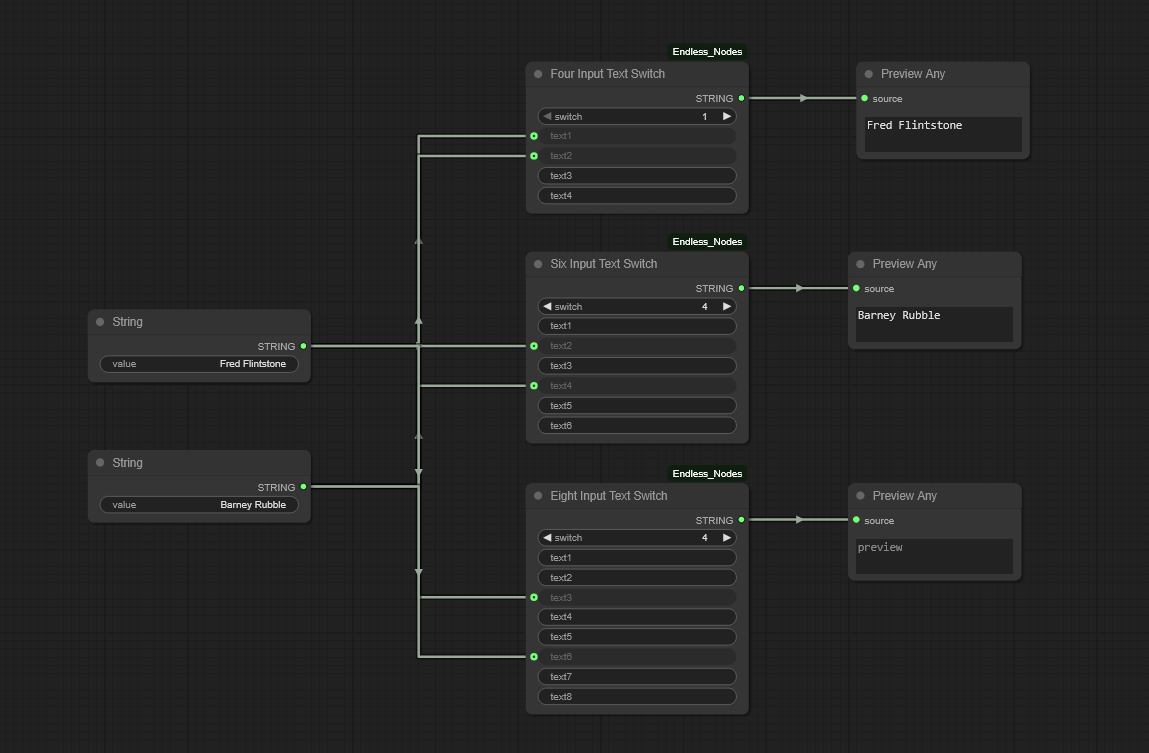Image resolution: width=1149 pixels, height=753 pixels.
Task: Click the text3 input connector on Eight Input Switch
Action: point(534,597)
